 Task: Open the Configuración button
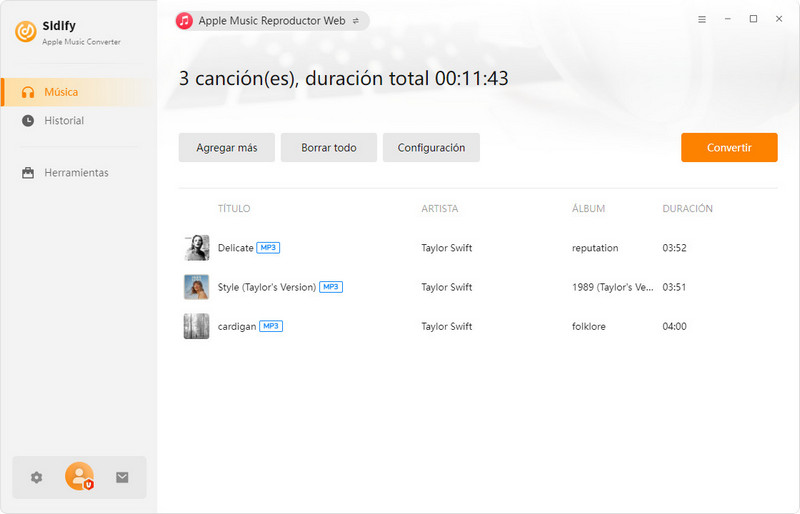431,148
